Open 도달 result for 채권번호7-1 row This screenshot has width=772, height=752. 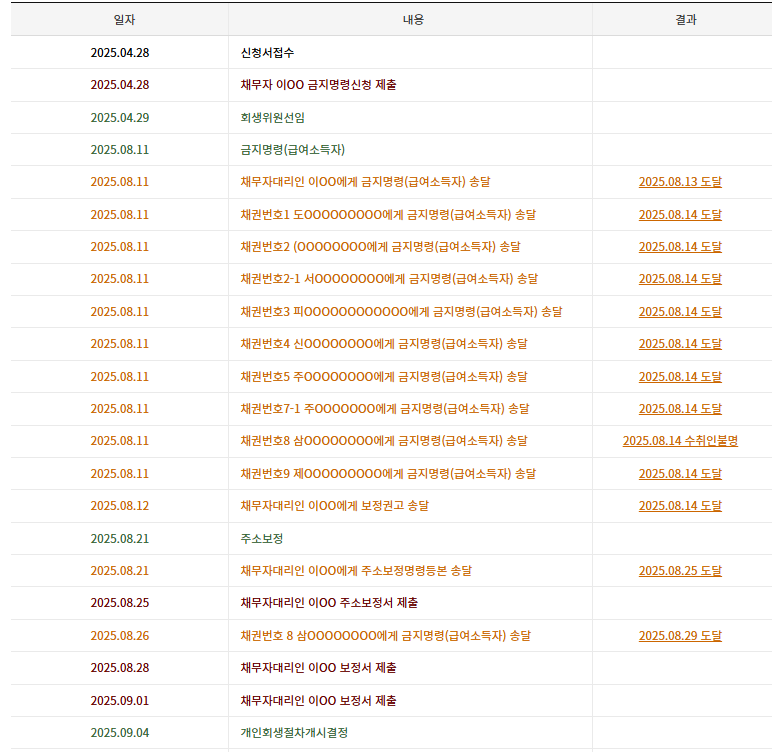click(680, 409)
